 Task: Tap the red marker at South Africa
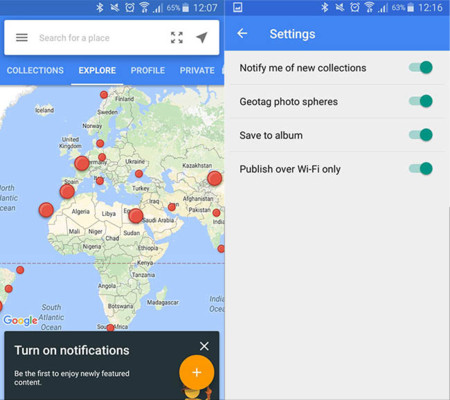(x=110, y=328)
